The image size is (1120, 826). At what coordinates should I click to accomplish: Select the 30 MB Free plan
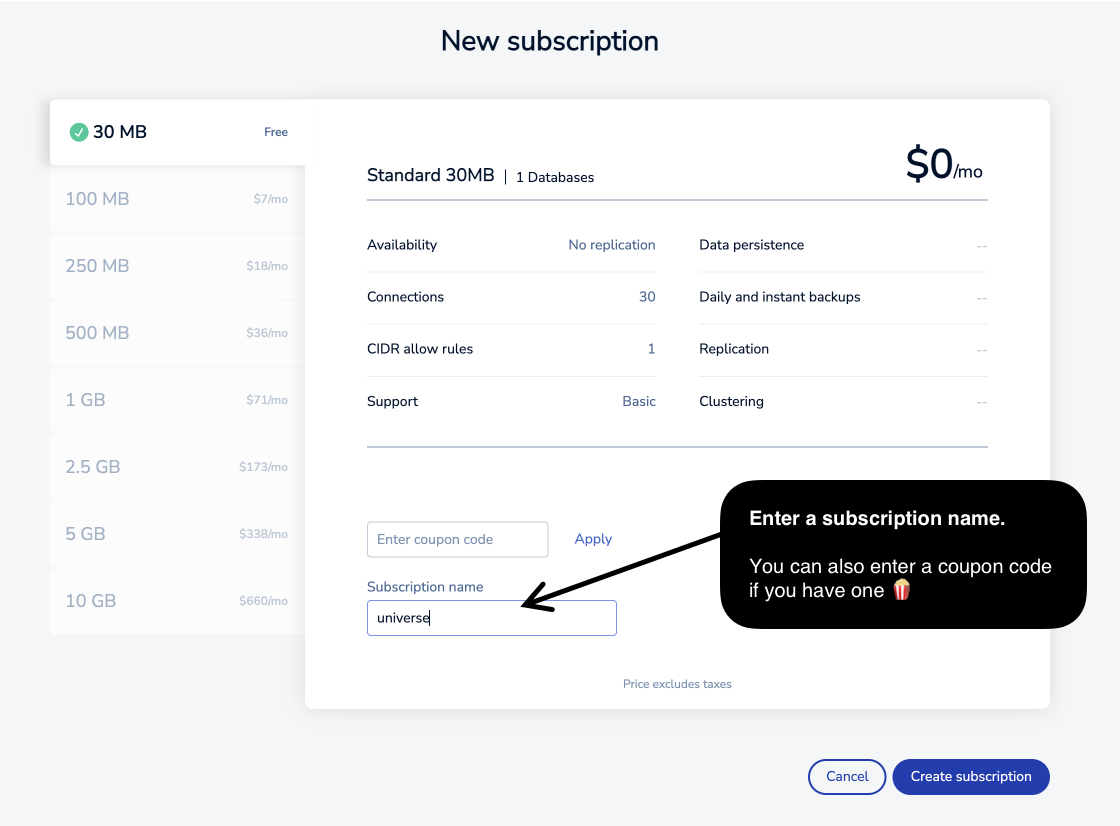point(178,132)
